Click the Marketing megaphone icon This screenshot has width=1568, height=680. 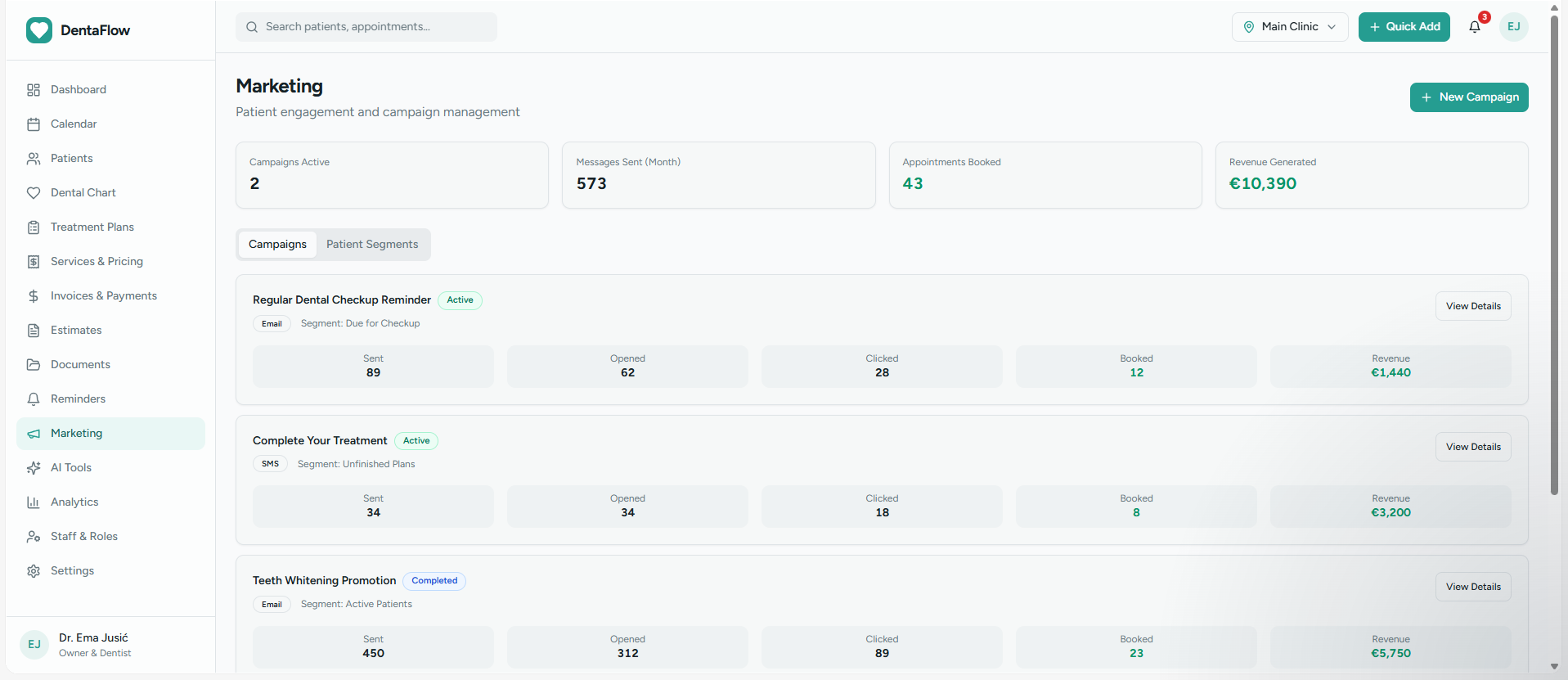pos(34,434)
